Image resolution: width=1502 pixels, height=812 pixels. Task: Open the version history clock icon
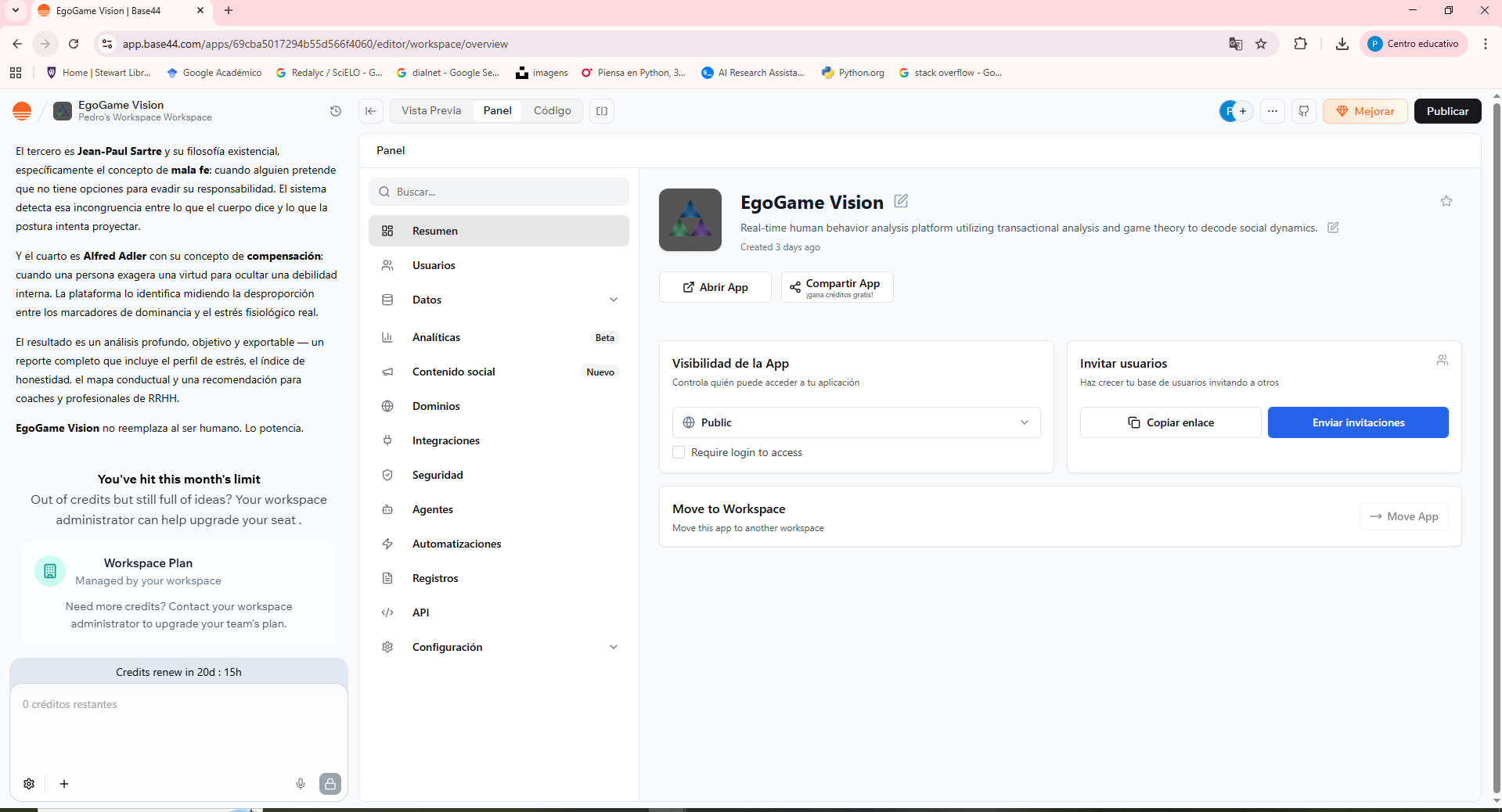coord(336,111)
